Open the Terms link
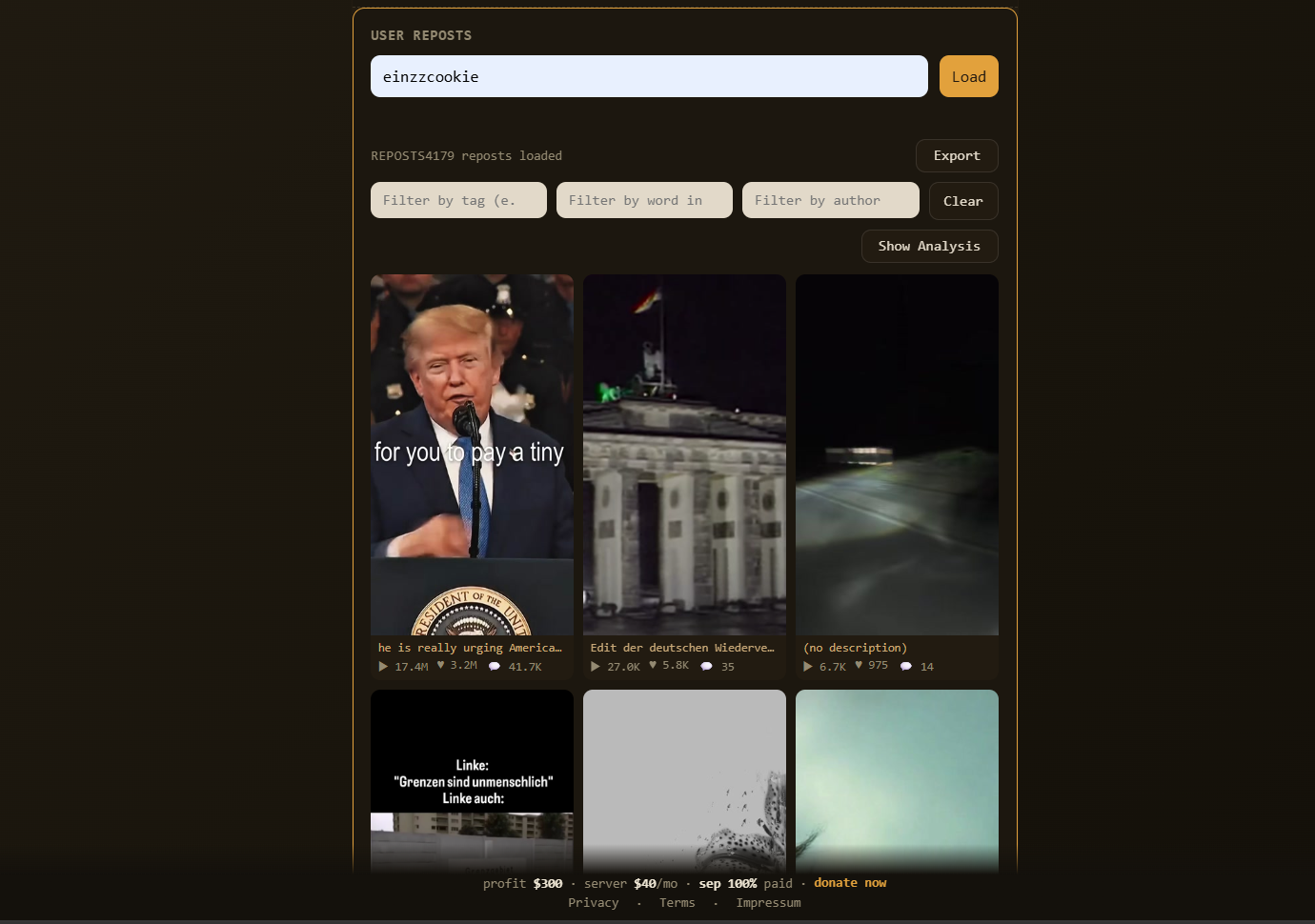 click(x=678, y=903)
